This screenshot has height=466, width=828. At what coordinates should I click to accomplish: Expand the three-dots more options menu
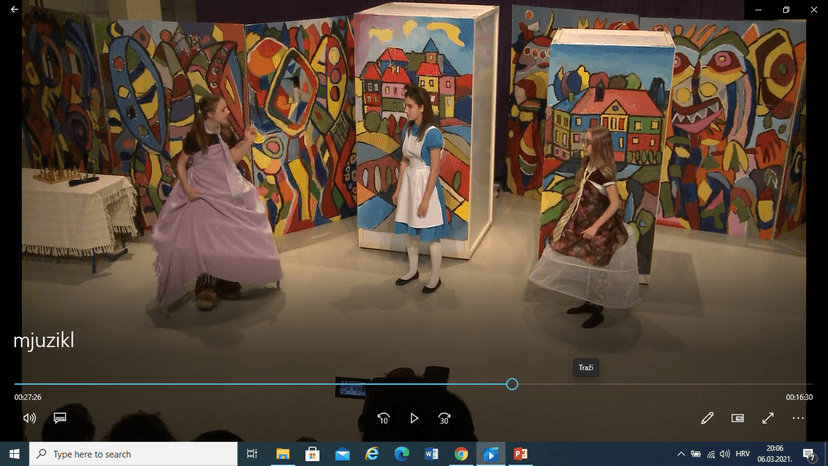[798, 418]
